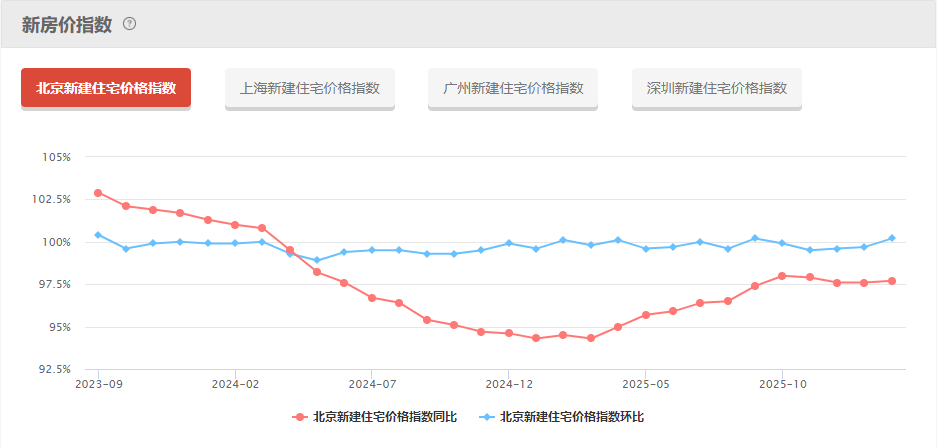The image size is (937, 448).
Task: Click blue data point at 2024-07
Action: click(x=372, y=250)
